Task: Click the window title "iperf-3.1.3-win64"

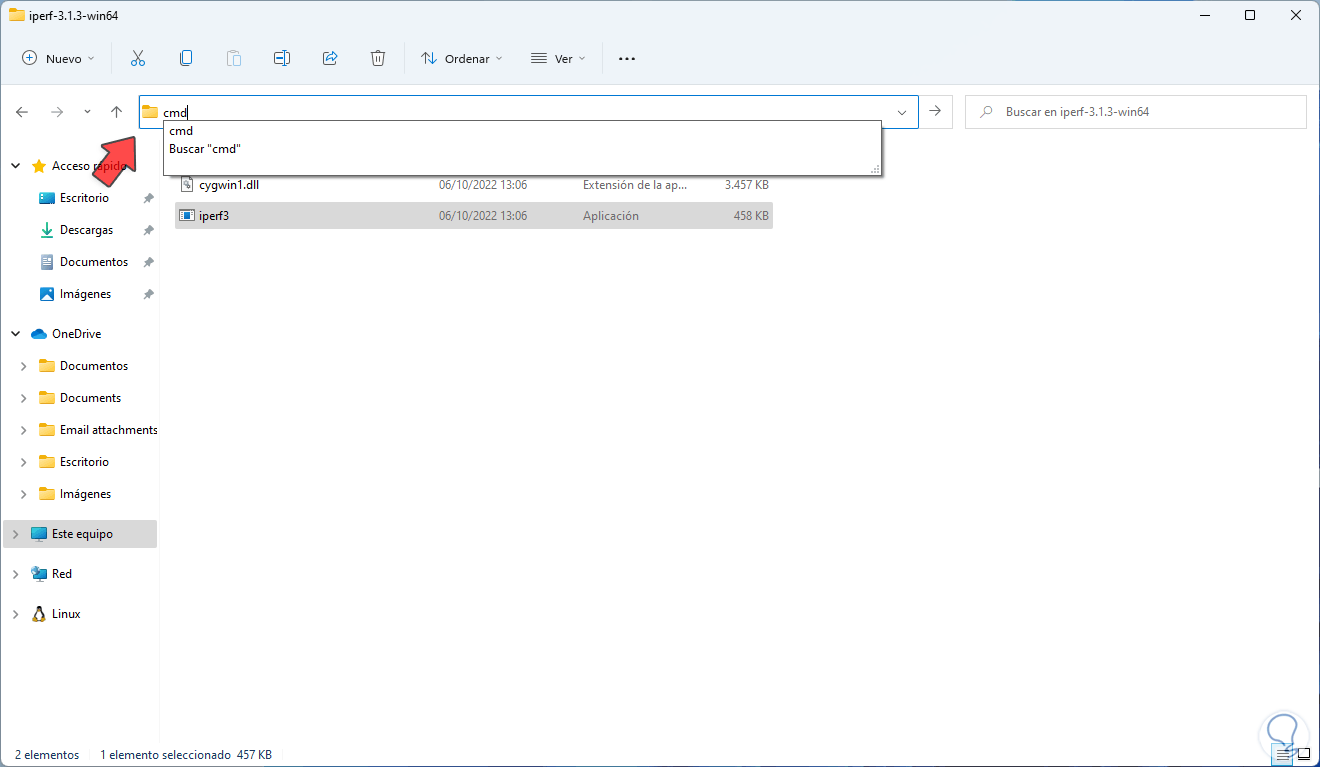Action: point(74,15)
